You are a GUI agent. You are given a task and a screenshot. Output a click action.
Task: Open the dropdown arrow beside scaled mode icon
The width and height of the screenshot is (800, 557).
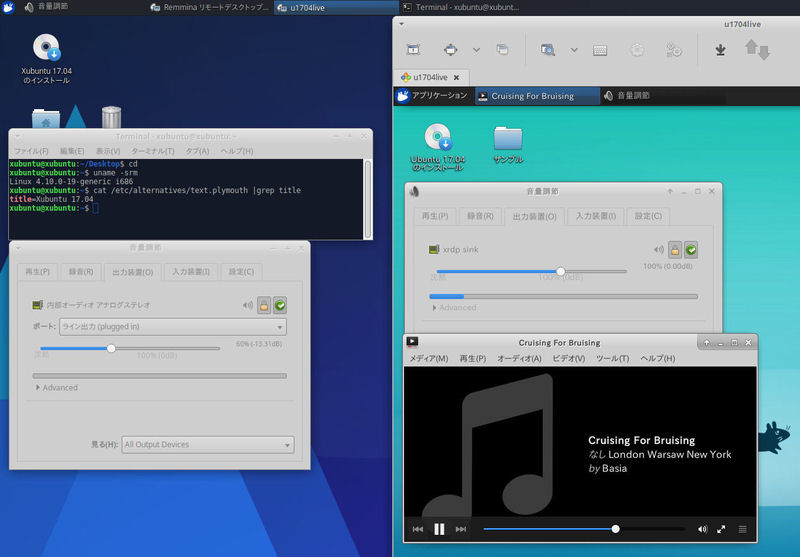pyautogui.click(x=574, y=50)
